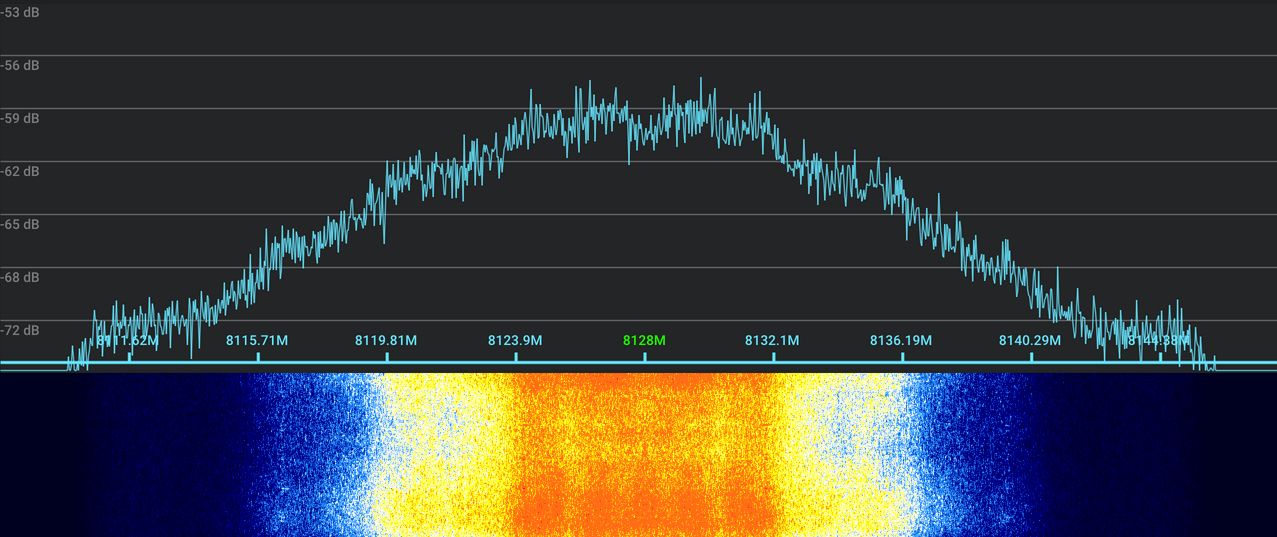Select the 8111.62M frequency marker
This screenshot has height=537, width=1277.
pos(128,341)
